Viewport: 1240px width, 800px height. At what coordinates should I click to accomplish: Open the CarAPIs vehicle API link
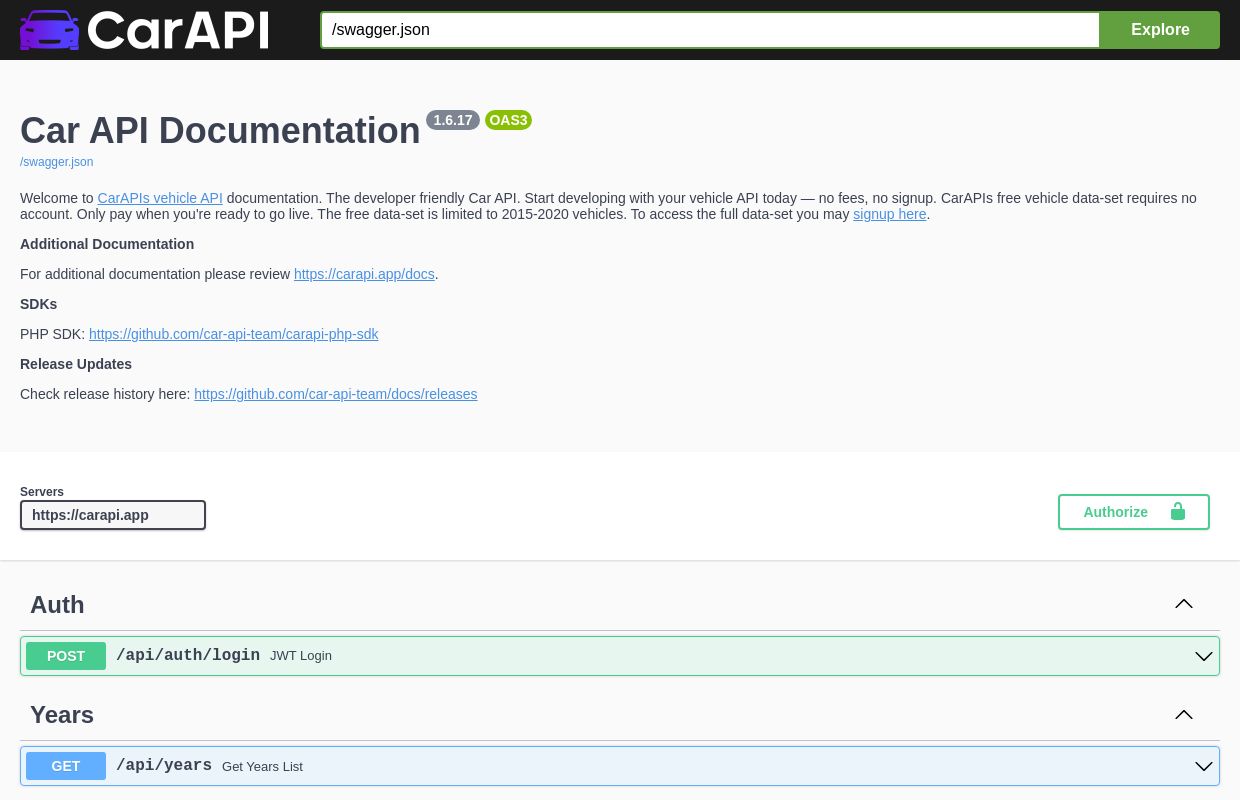pyautogui.click(x=160, y=198)
